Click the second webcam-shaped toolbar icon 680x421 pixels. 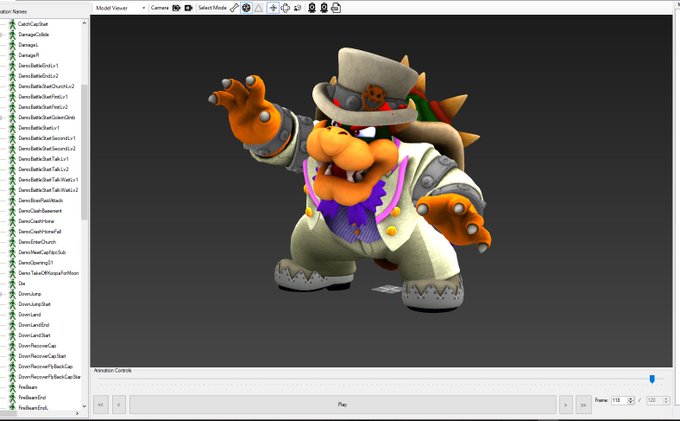[x=324, y=8]
